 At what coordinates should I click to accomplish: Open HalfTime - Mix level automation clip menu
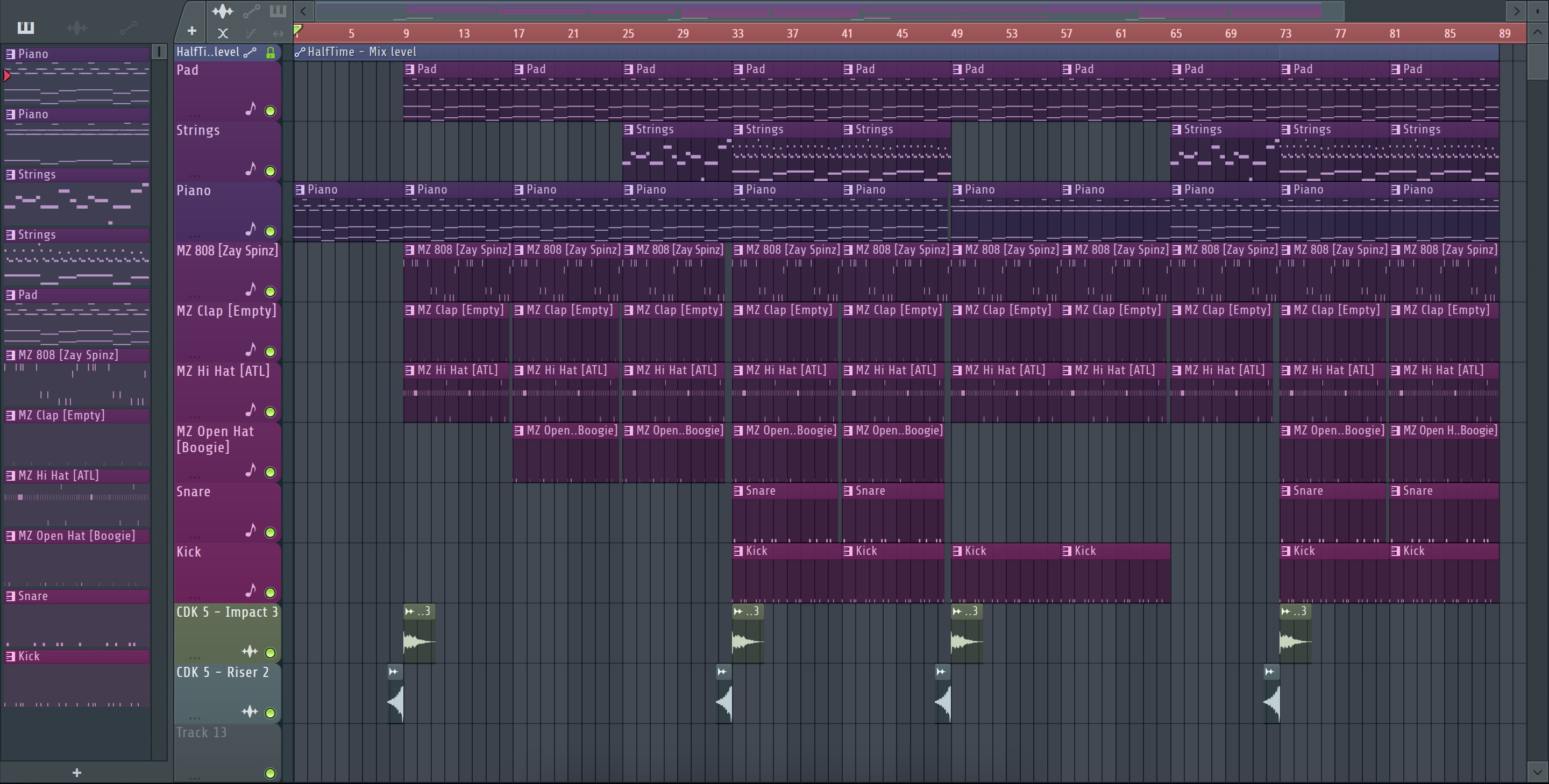tap(300, 52)
